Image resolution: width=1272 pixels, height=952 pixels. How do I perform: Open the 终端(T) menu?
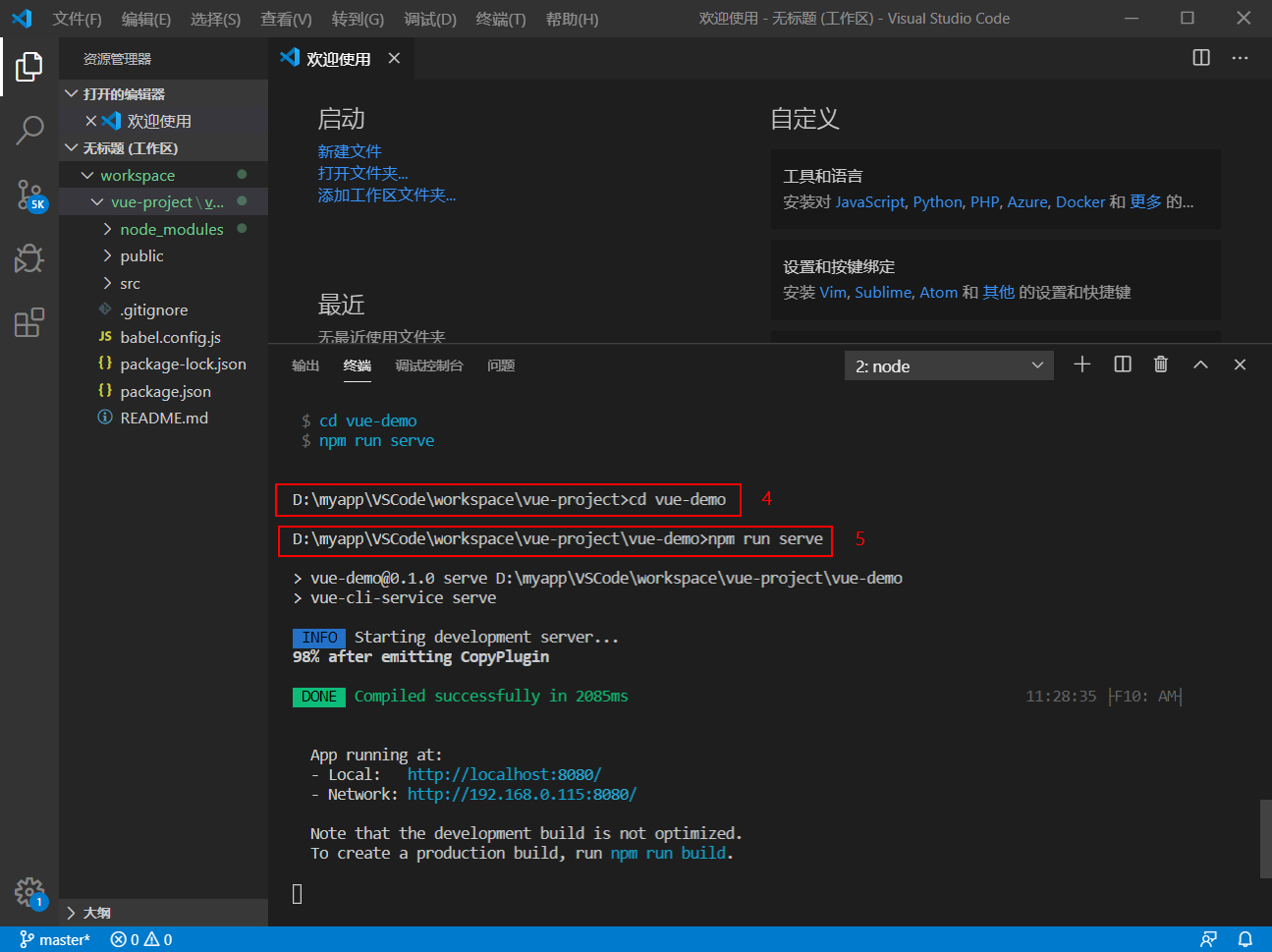tap(501, 19)
